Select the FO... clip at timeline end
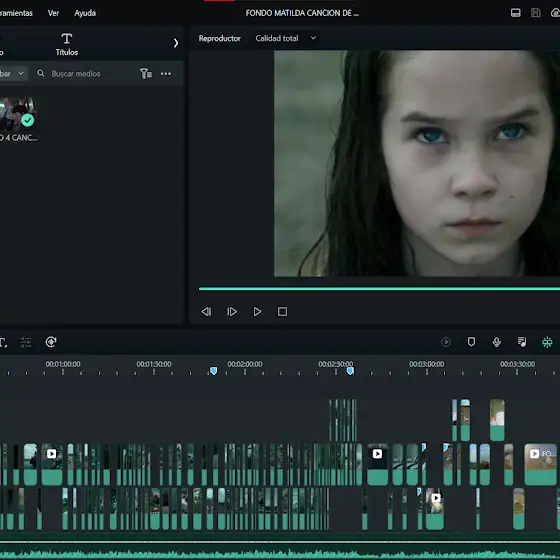The image size is (560, 560). tap(541, 464)
